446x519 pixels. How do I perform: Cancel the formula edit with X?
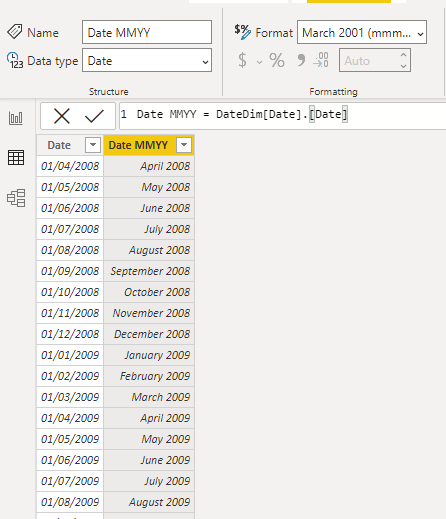tap(62, 116)
